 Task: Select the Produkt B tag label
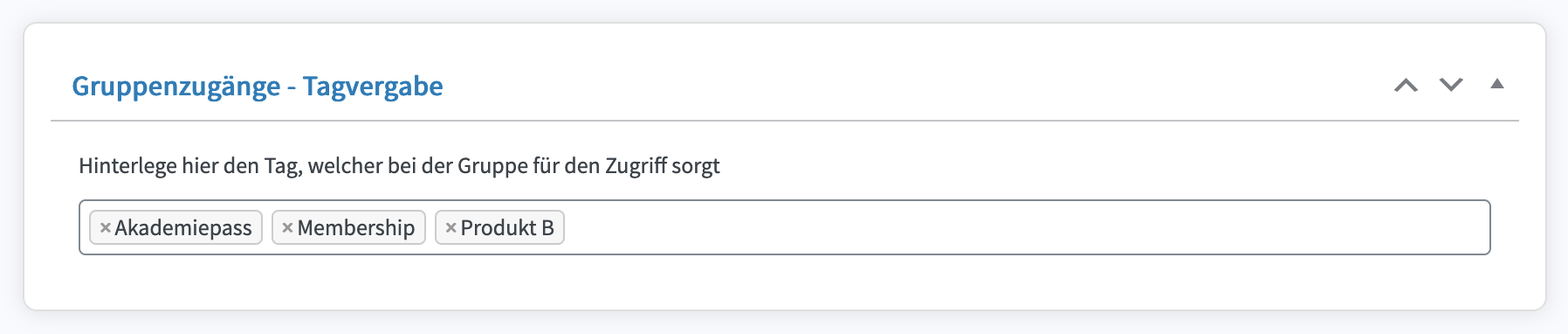click(507, 227)
